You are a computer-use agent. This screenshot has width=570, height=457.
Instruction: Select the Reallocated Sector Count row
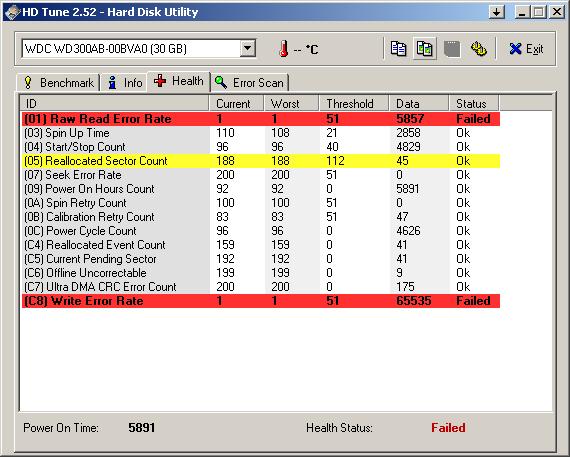pos(261,161)
